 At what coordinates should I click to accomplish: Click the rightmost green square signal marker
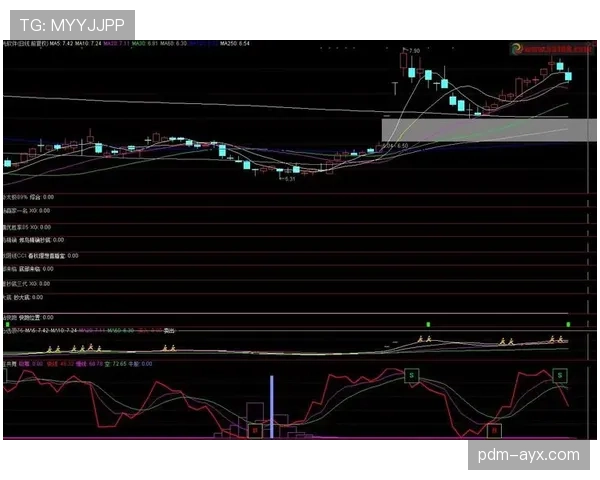570,325
